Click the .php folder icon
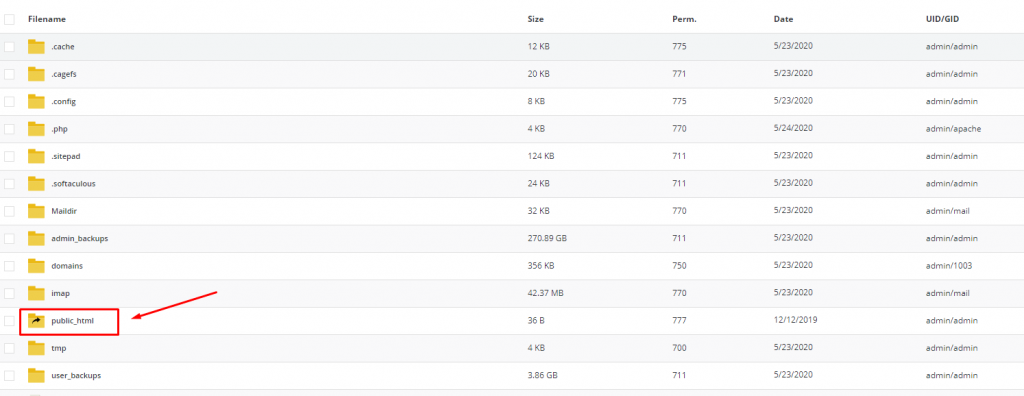 point(36,129)
